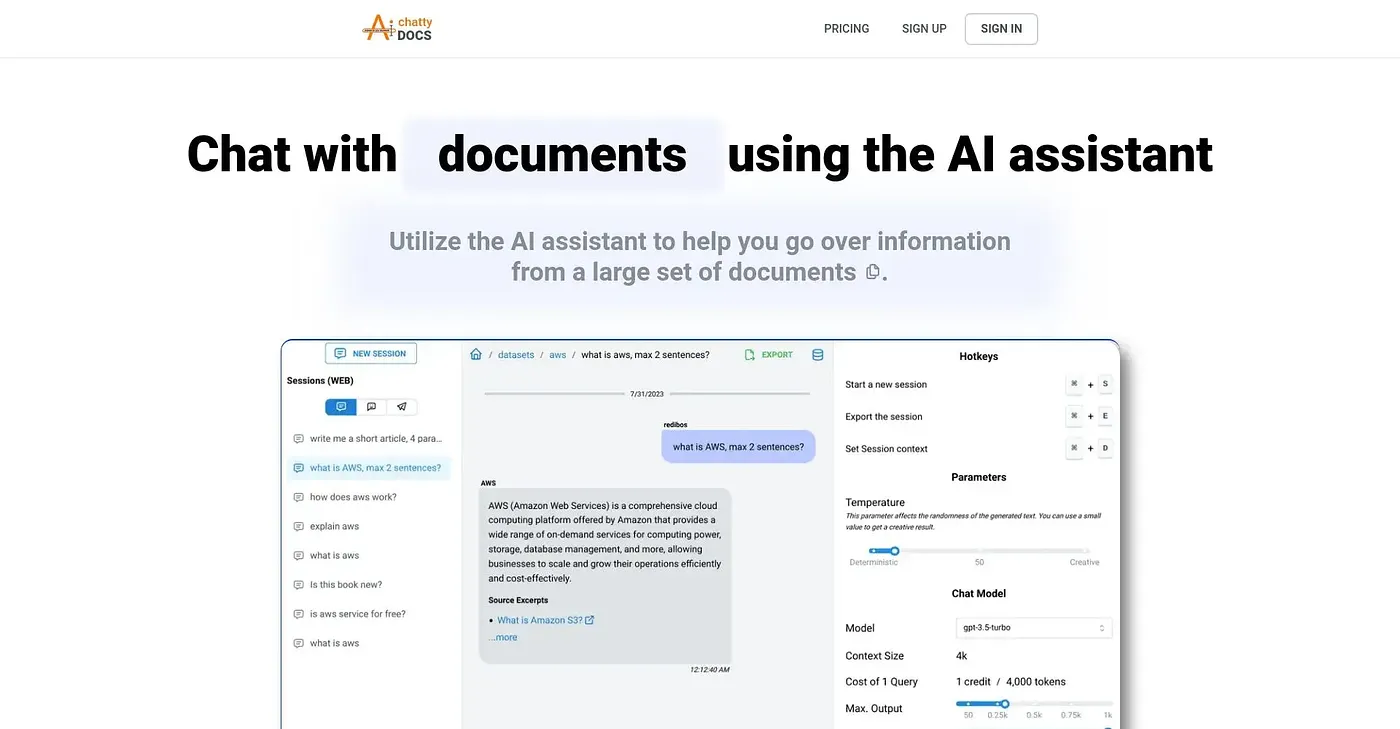Click the chatty DOCS logo

[x=398, y=28]
